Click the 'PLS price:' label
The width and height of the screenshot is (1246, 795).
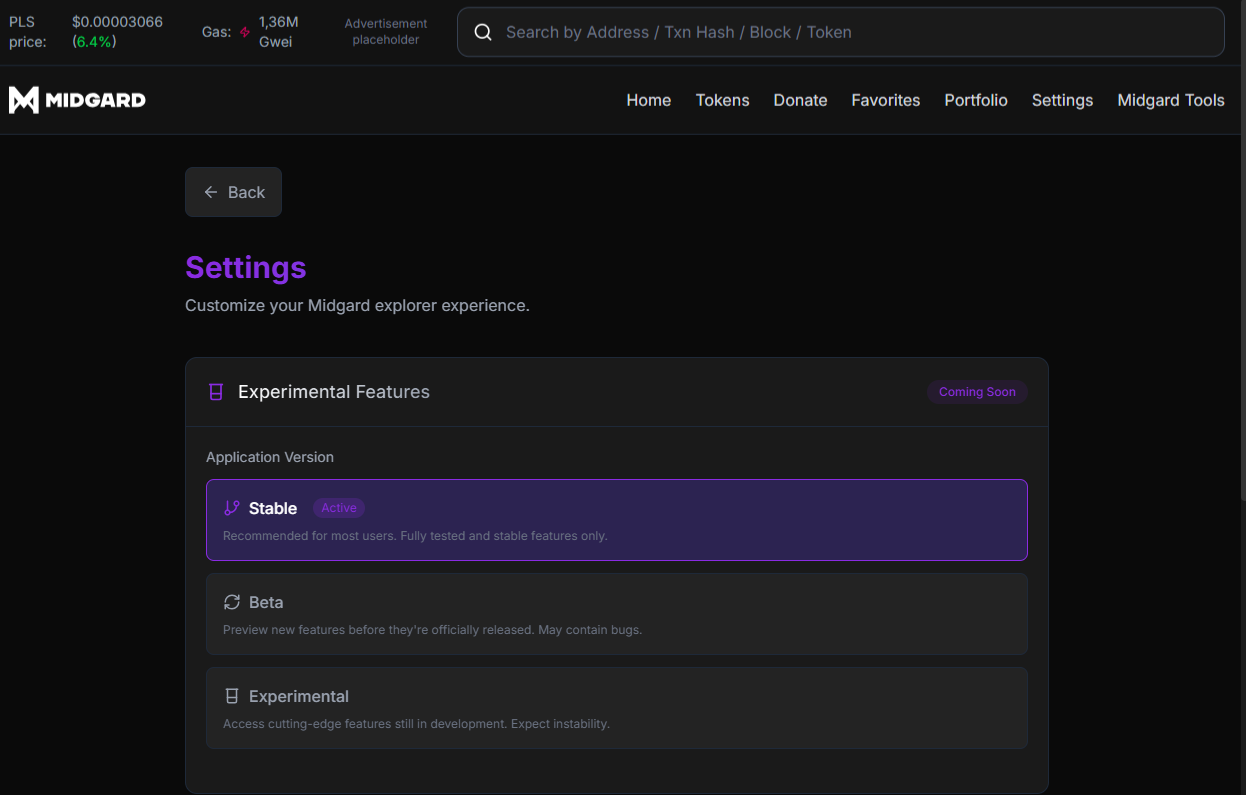coord(28,32)
